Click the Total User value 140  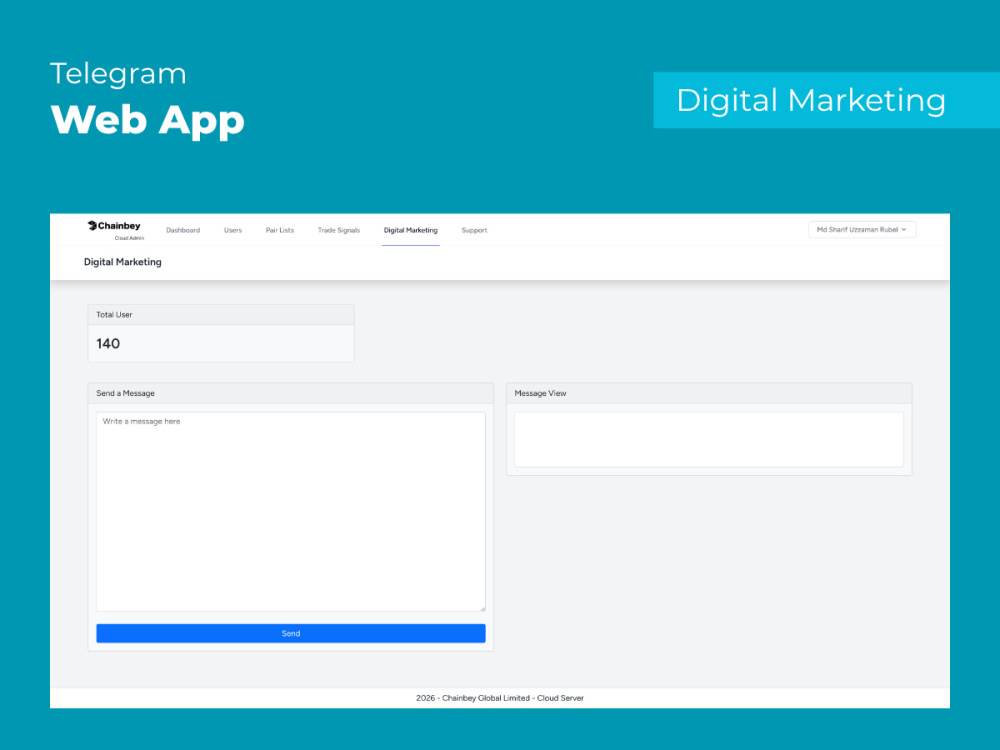tap(108, 344)
